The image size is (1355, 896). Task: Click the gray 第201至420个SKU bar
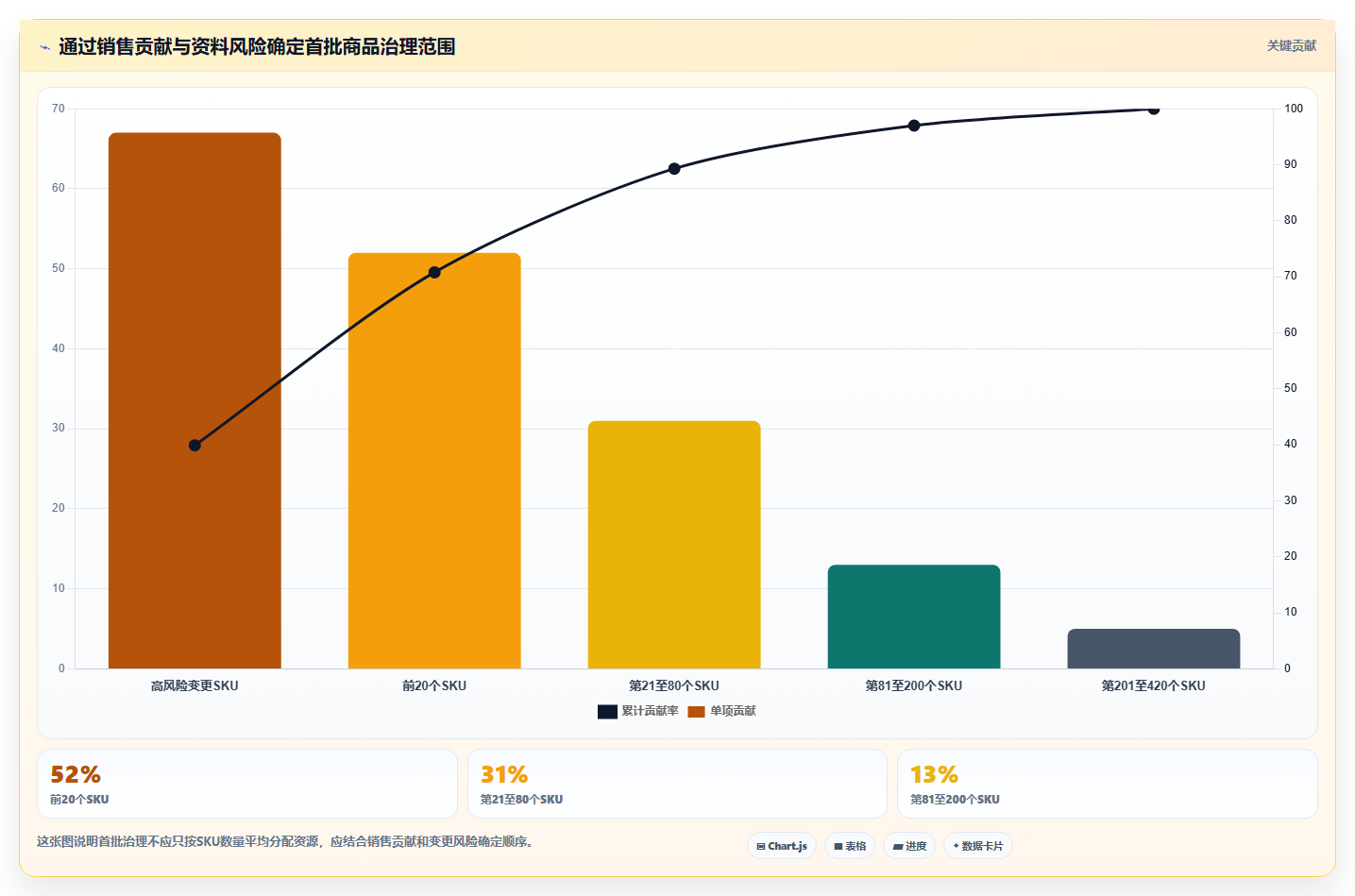point(1154,649)
